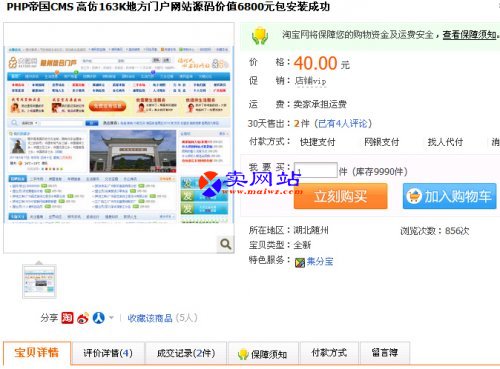The height and width of the screenshot is (369, 500).
Task: Click the magnifier zoom icon on product image
Action: pos(226,244)
